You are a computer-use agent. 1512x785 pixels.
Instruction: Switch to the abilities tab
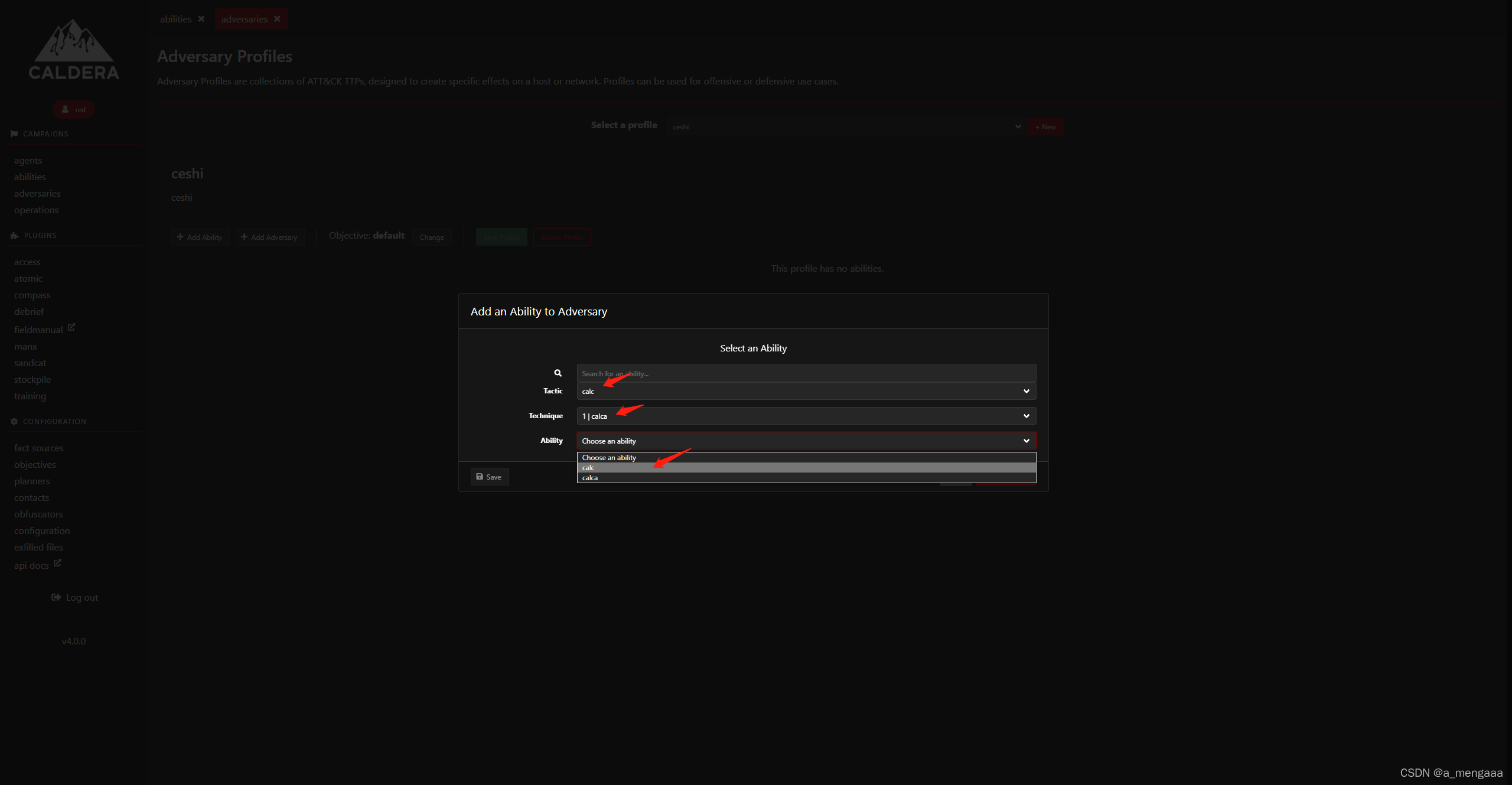(175, 18)
